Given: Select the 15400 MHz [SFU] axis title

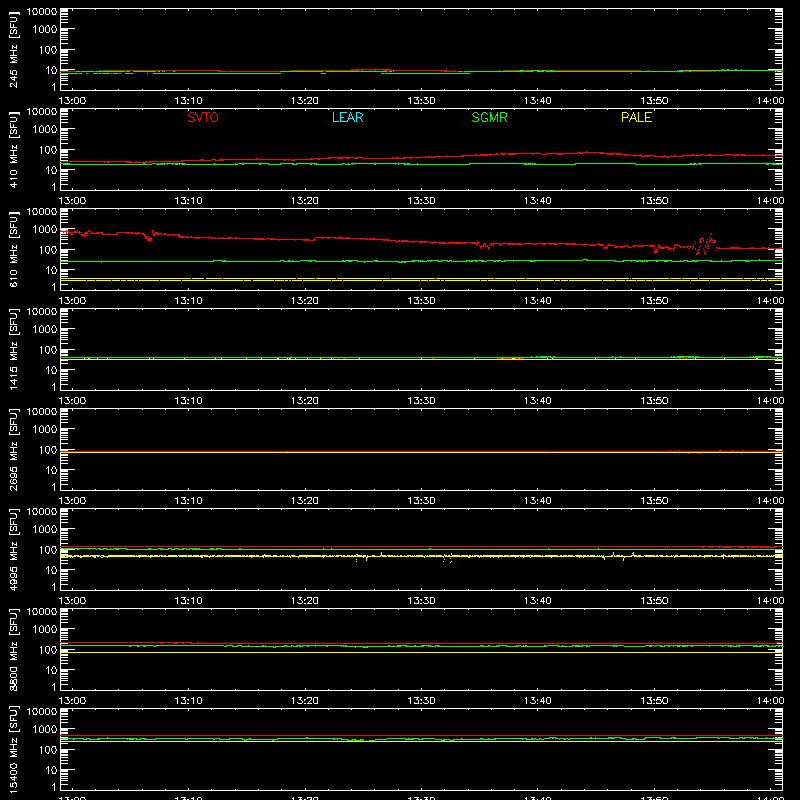Looking at the screenshot, I should (13, 749).
